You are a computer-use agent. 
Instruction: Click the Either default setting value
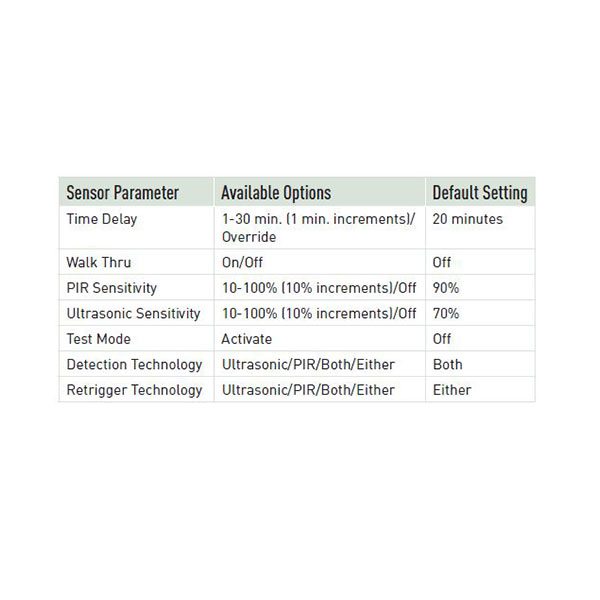point(452,390)
